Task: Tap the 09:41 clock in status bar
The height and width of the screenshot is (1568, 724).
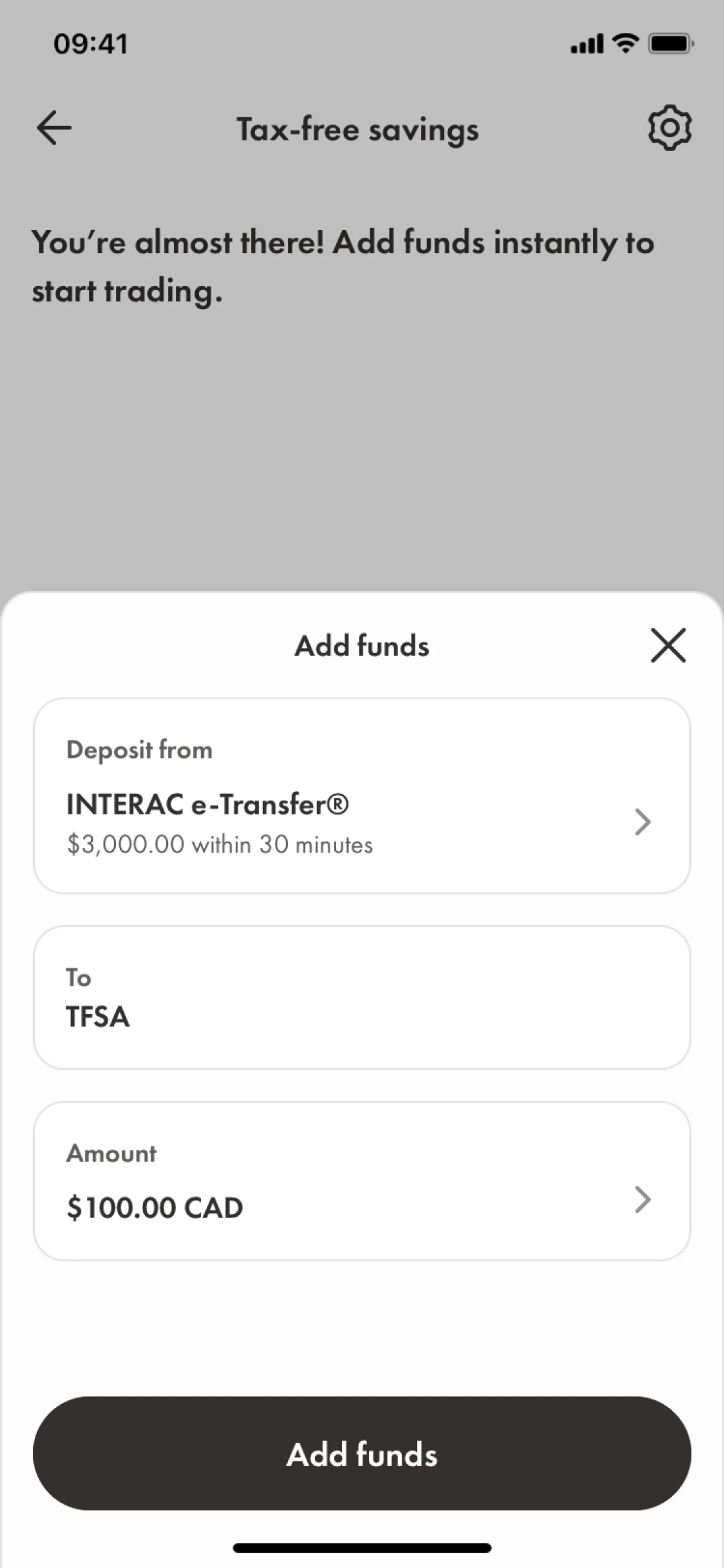Action: click(90, 44)
